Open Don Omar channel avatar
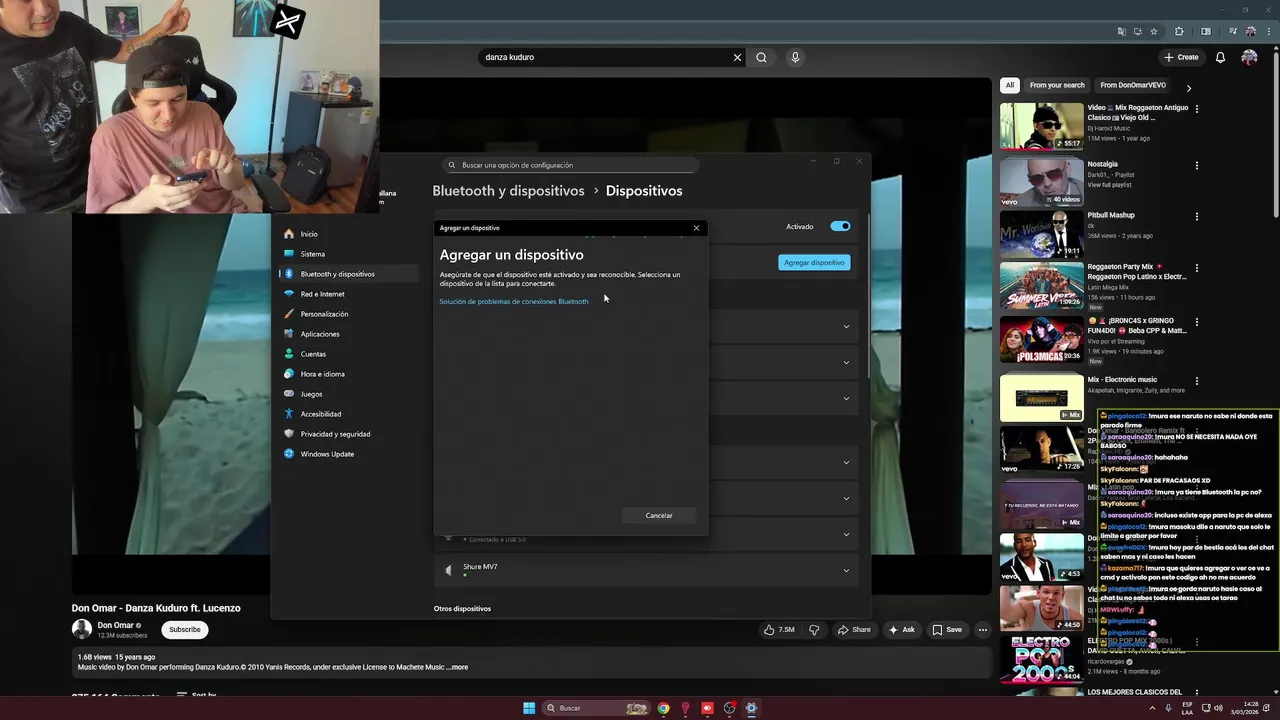This screenshot has width=1280, height=720. pyautogui.click(x=82, y=629)
